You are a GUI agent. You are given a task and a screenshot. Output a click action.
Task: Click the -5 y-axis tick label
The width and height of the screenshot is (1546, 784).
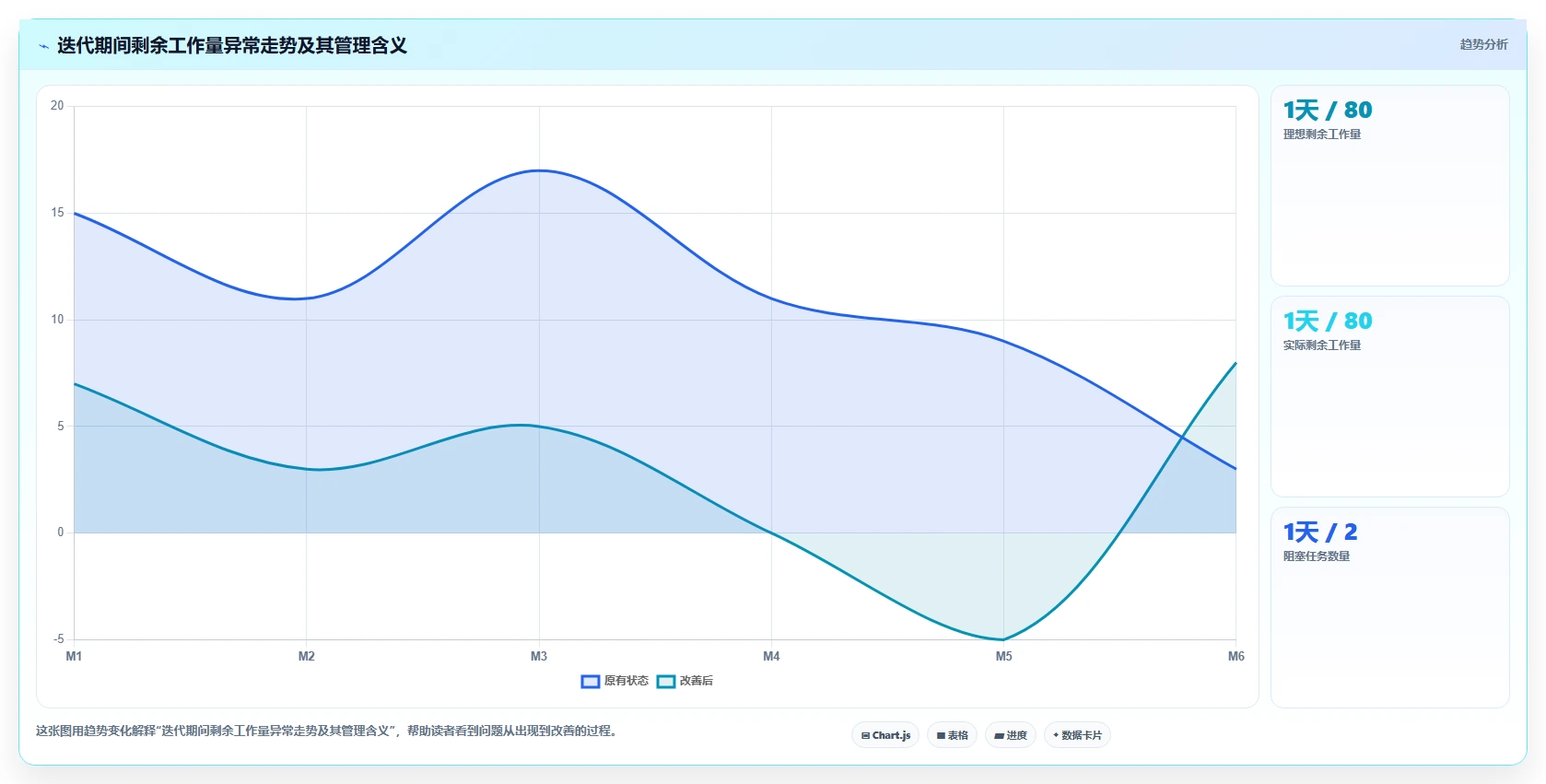[x=59, y=639]
